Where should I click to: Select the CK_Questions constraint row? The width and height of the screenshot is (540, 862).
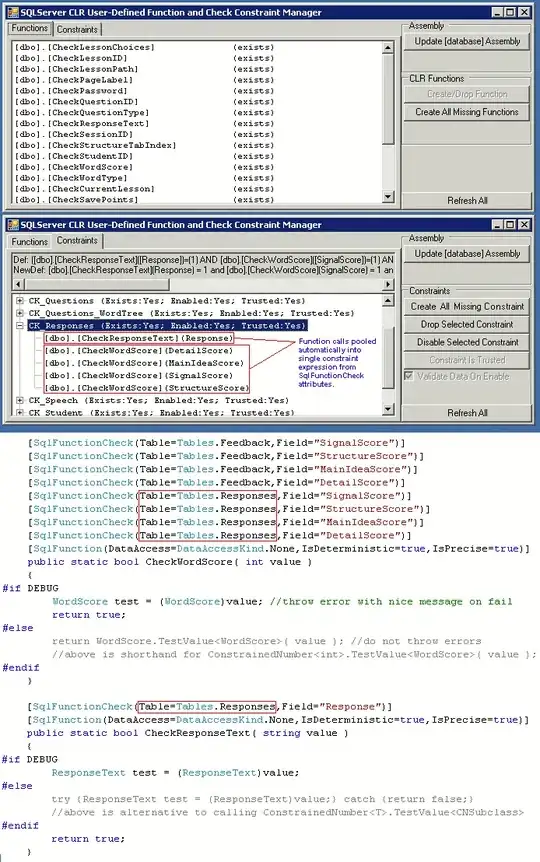167,301
